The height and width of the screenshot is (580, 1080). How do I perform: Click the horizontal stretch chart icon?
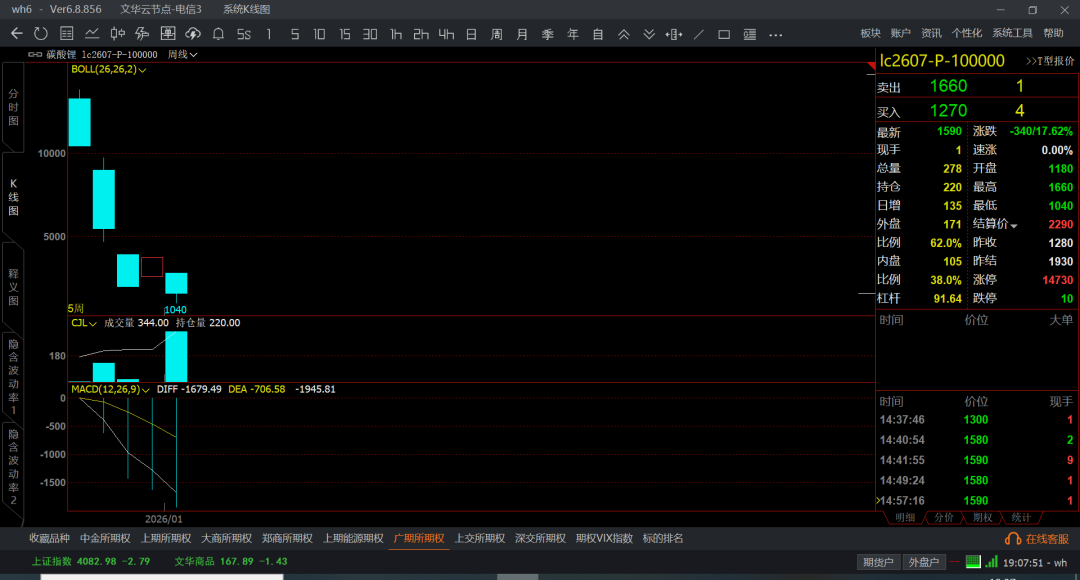click(x=674, y=34)
